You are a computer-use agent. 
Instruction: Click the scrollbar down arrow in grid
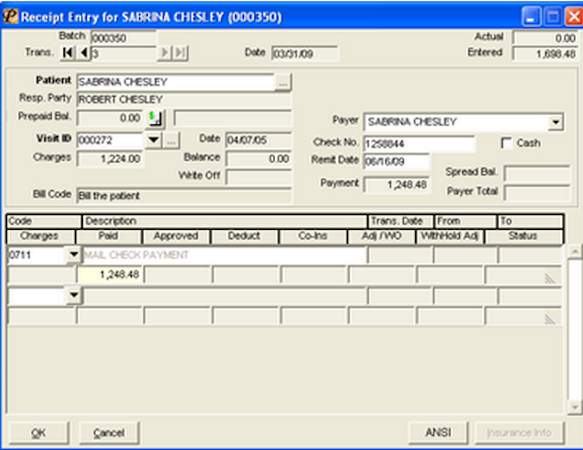tap(574, 406)
